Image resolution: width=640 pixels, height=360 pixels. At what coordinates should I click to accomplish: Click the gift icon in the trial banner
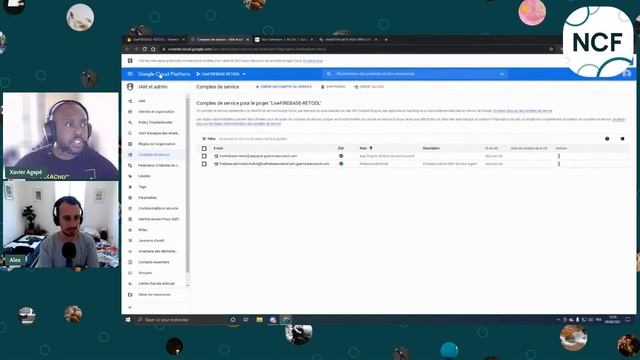130,61
